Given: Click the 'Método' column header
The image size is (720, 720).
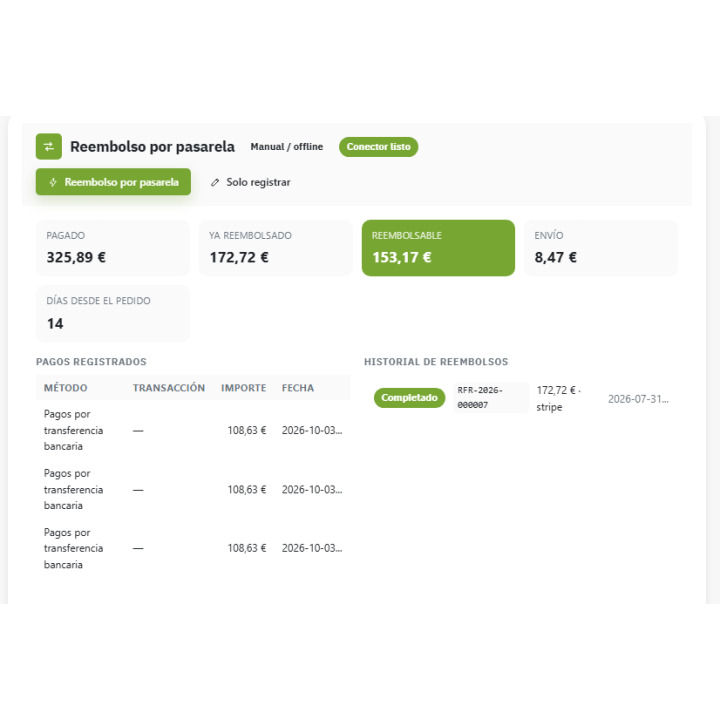Looking at the screenshot, I should pos(66,388).
